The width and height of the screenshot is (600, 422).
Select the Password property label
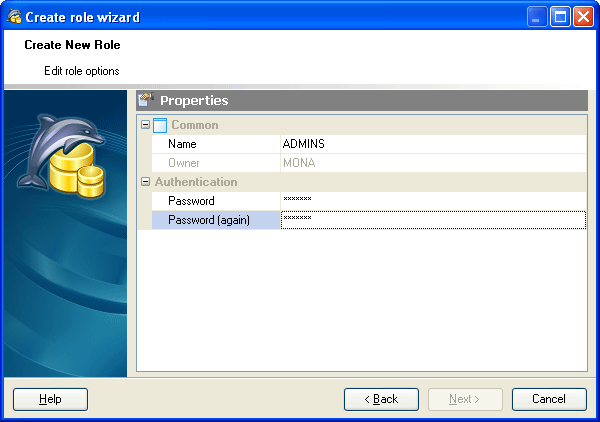(191, 201)
